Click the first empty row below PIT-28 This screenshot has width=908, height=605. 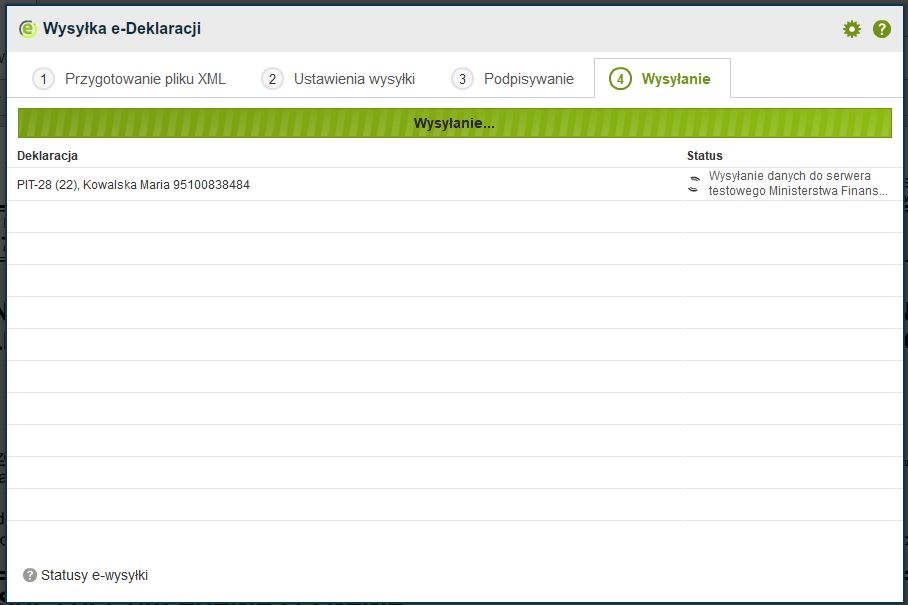click(x=454, y=217)
